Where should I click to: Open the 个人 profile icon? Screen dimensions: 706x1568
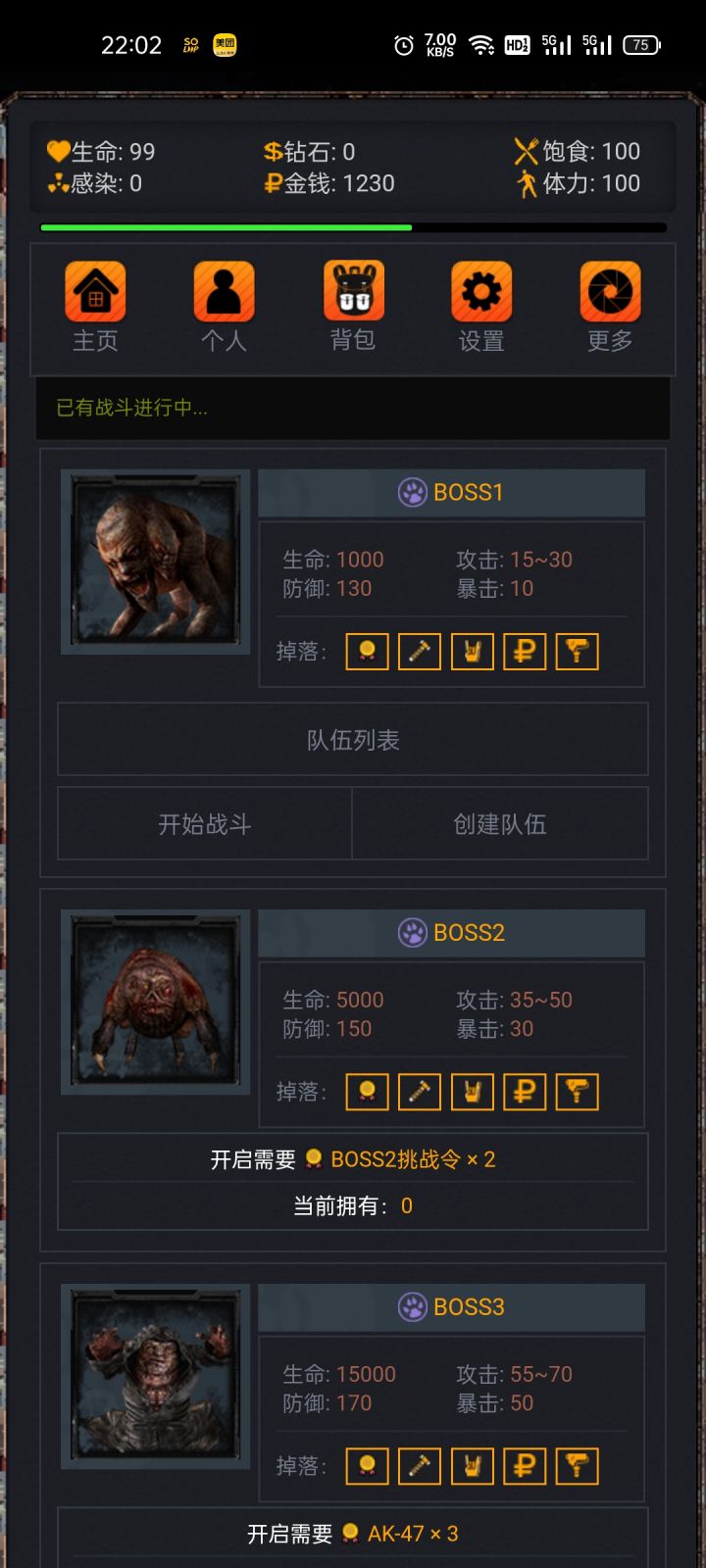tap(224, 292)
